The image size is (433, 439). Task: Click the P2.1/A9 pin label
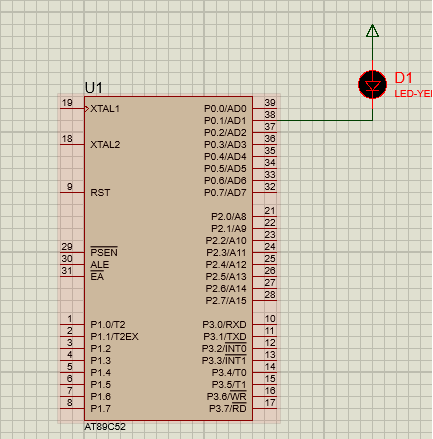229,229
